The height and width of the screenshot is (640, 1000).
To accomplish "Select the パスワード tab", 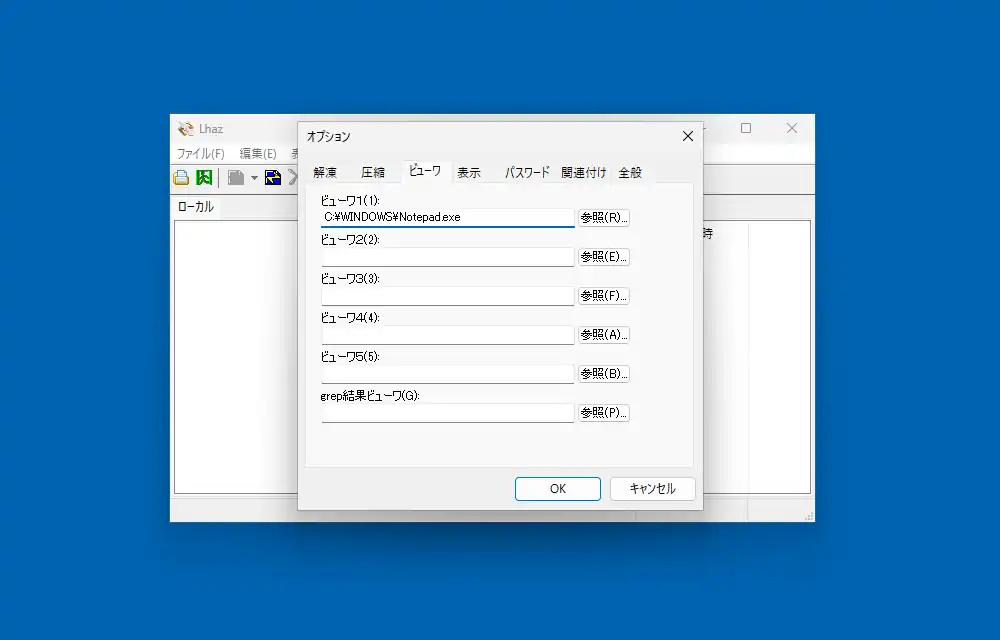I will (527, 172).
